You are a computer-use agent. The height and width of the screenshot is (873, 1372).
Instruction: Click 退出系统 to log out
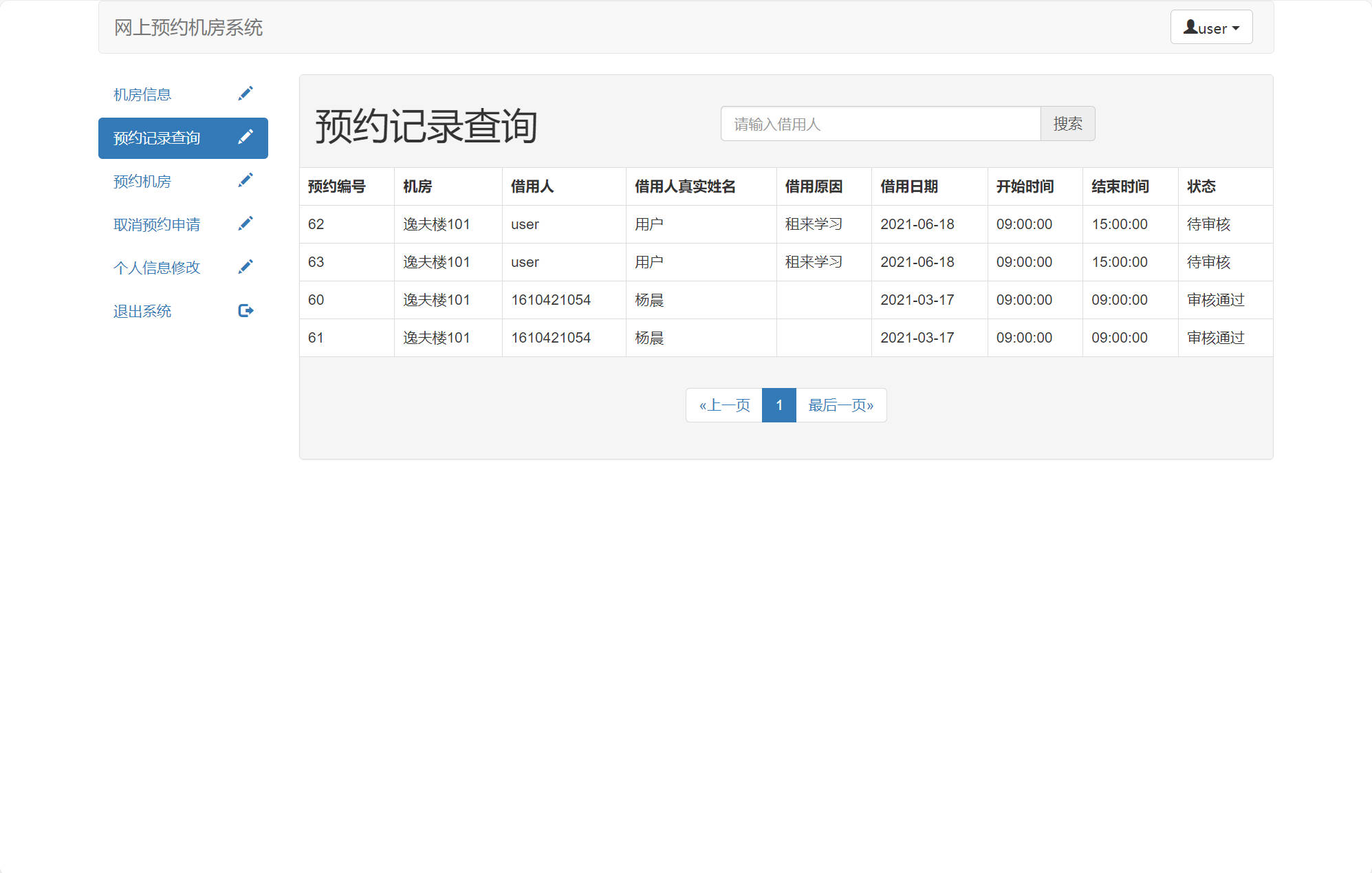[x=142, y=310]
